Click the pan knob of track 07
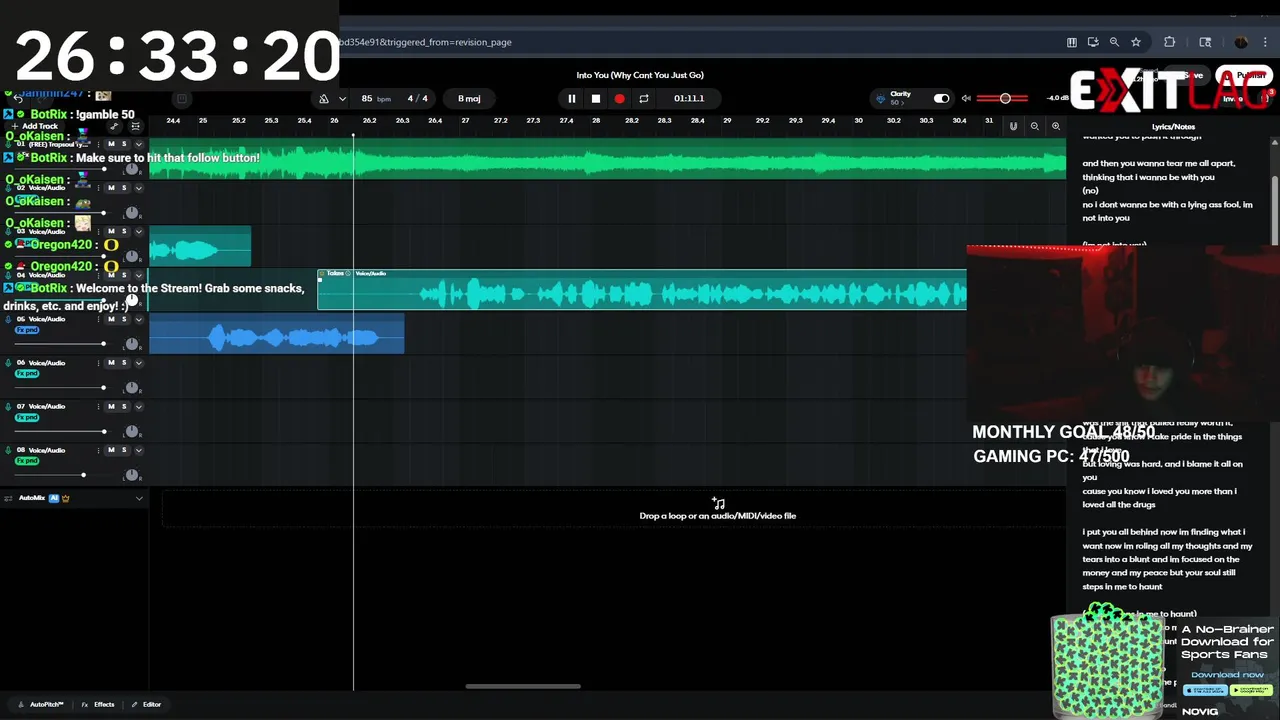Screen dimensions: 1280x720 [x=131, y=432]
